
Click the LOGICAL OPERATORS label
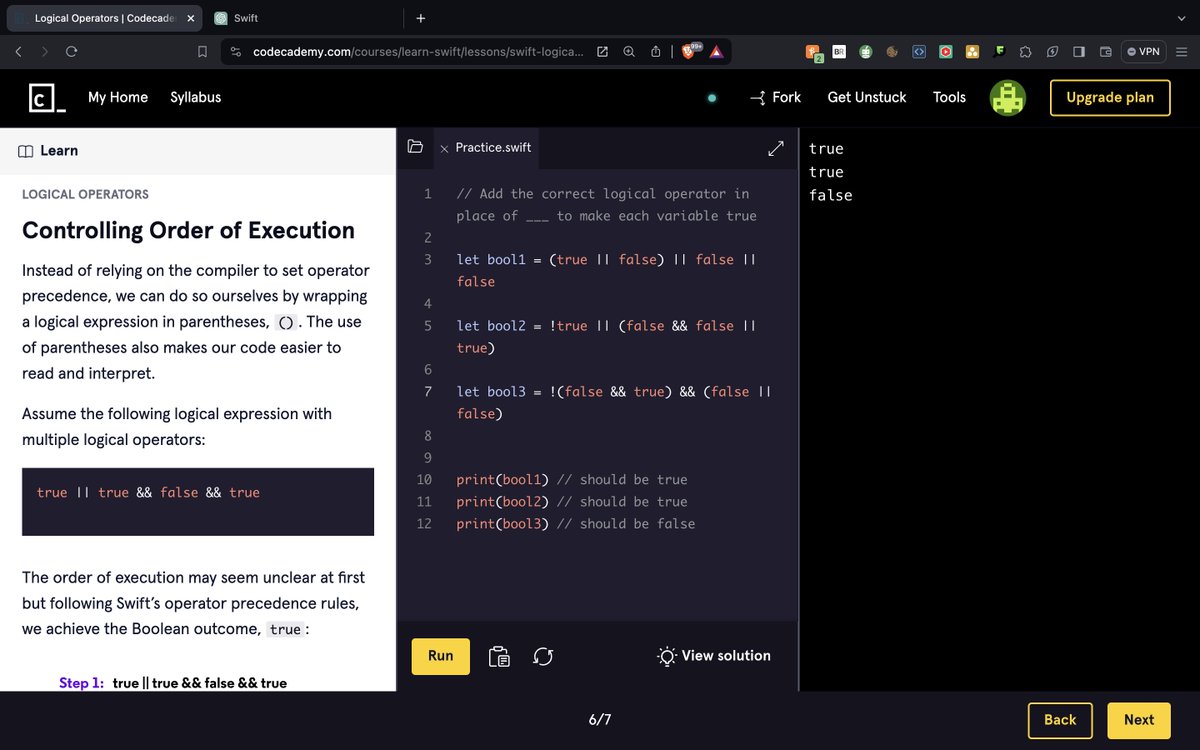click(x=85, y=194)
